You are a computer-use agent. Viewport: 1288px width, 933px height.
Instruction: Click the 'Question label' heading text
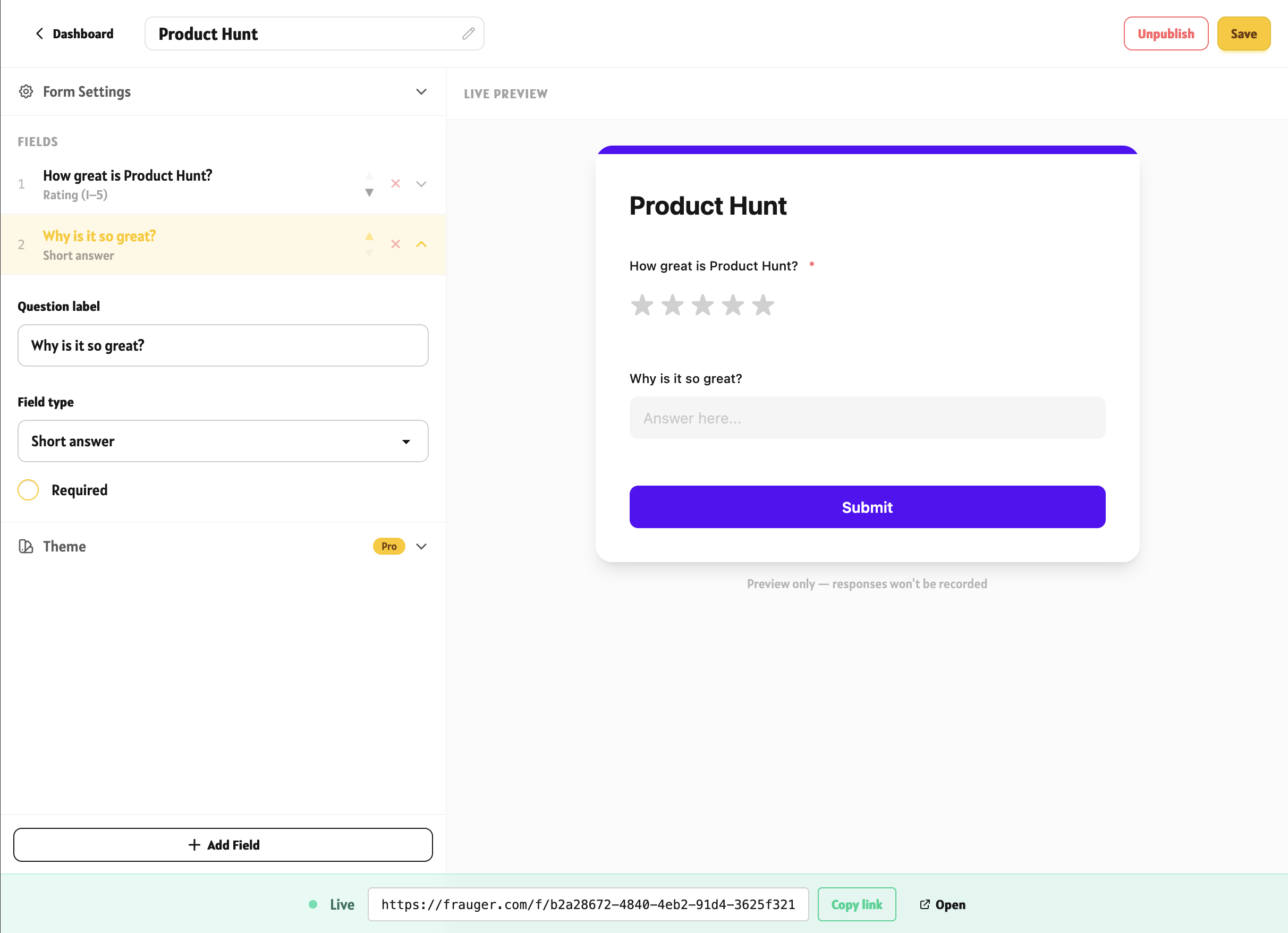pyautogui.click(x=59, y=307)
